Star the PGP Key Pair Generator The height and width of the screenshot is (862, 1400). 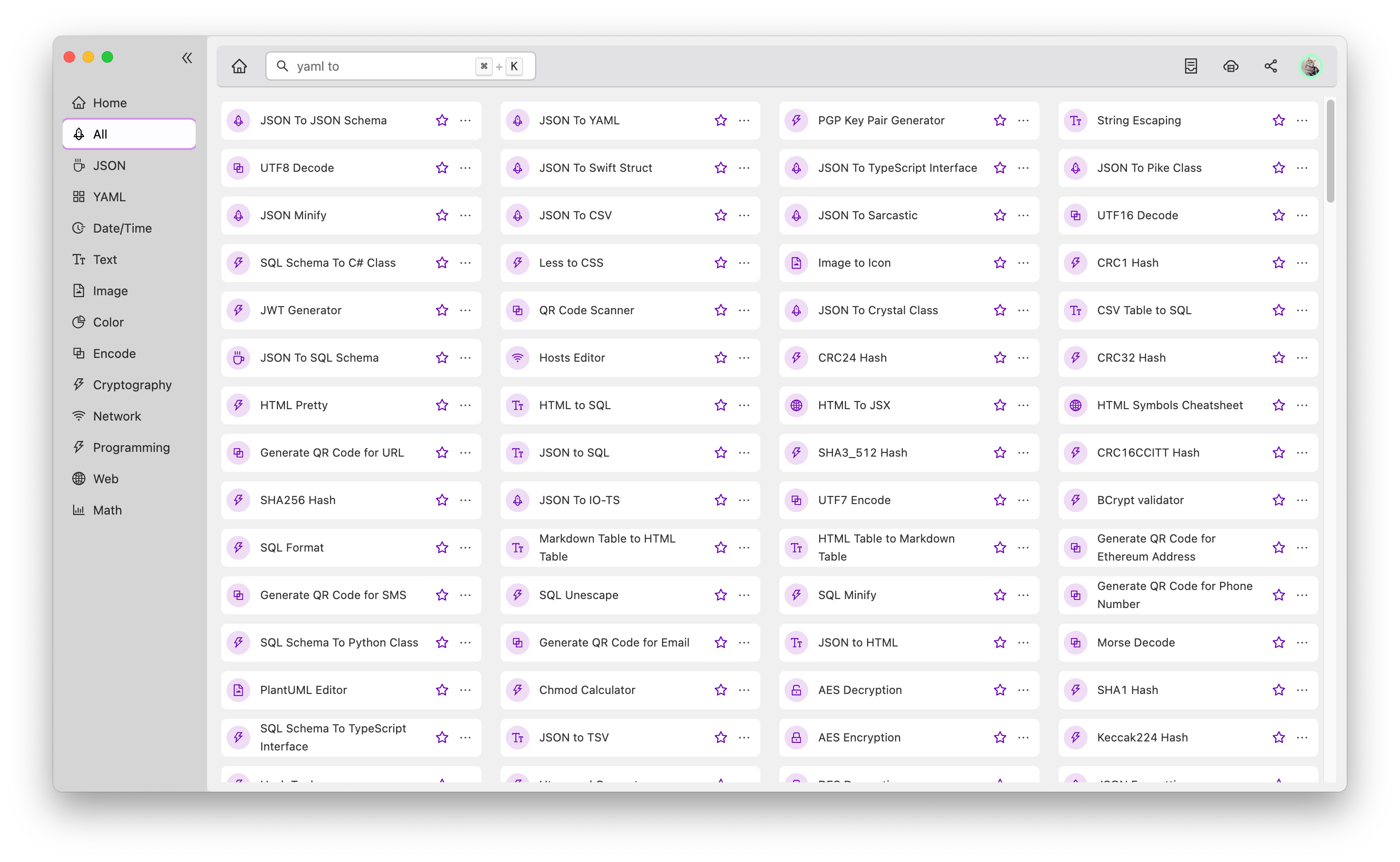[x=1000, y=120]
